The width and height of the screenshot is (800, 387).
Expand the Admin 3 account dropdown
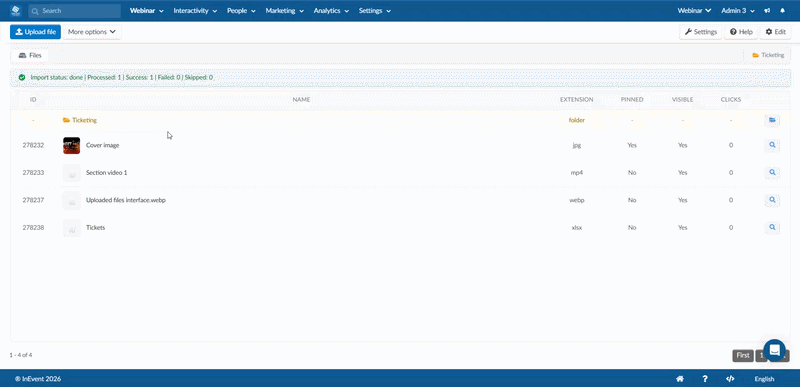tap(738, 11)
